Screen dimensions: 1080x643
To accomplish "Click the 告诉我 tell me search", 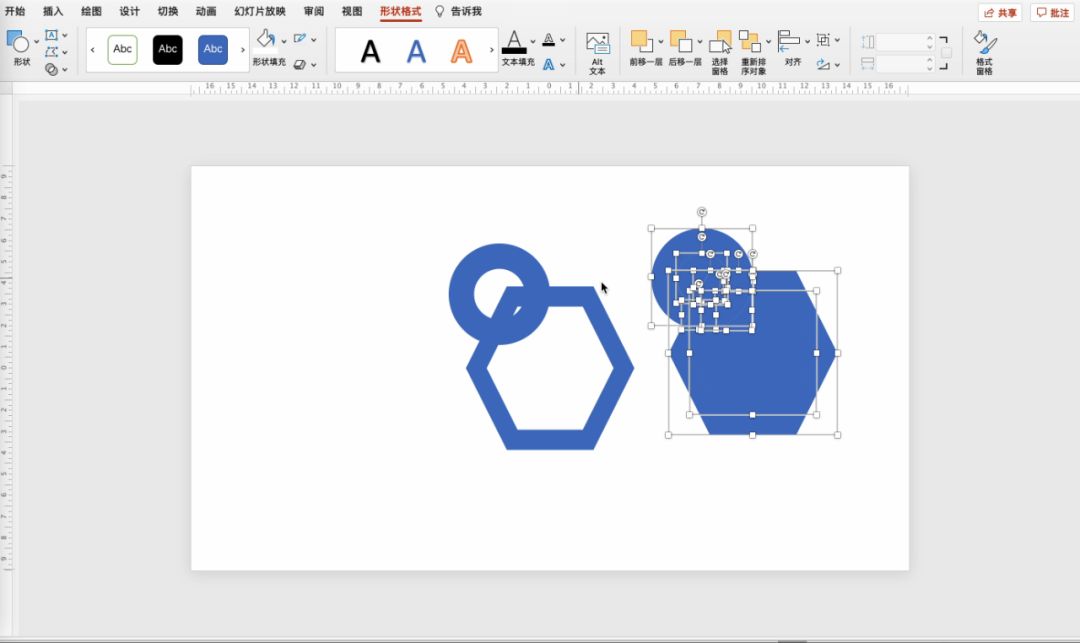I will tap(459, 11).
